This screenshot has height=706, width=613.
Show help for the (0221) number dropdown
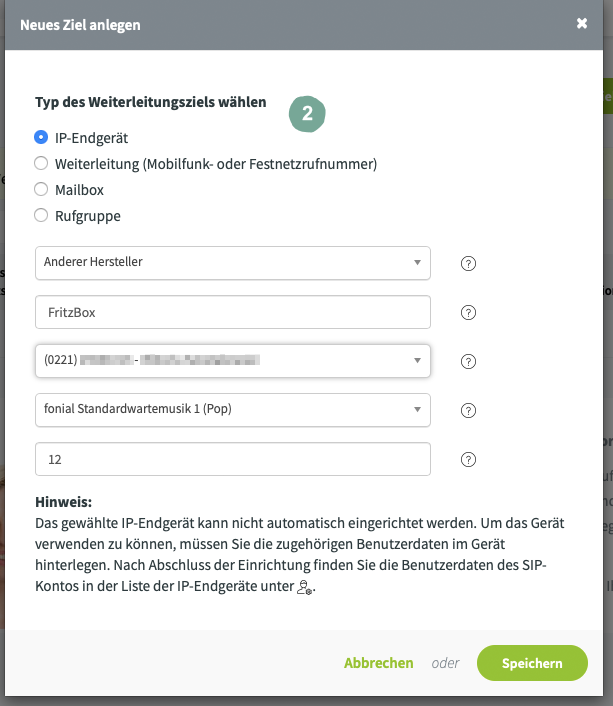468,362
